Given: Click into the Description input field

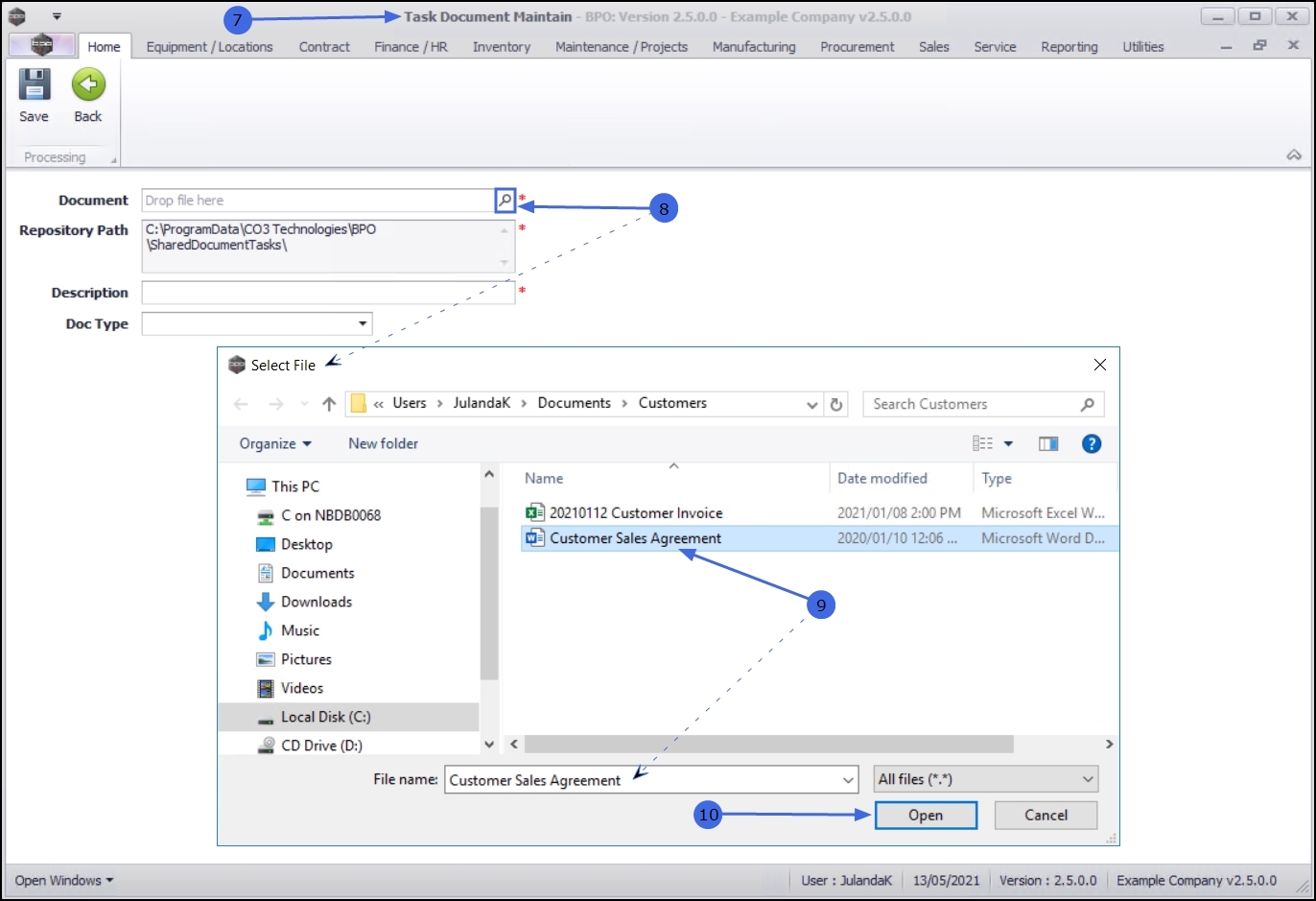Looking at the screenshot, I should pos(328,293).
